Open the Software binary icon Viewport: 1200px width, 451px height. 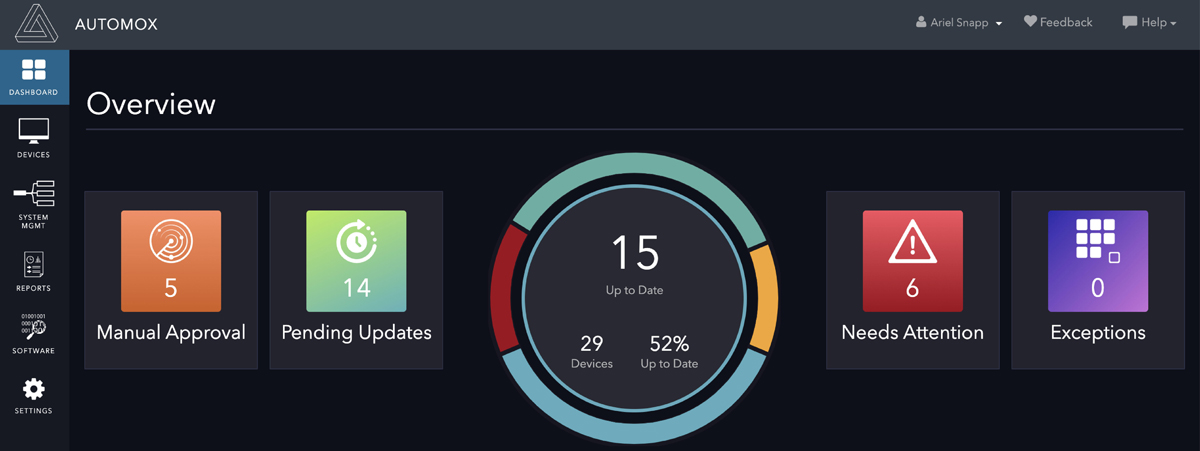pos(34,328)
